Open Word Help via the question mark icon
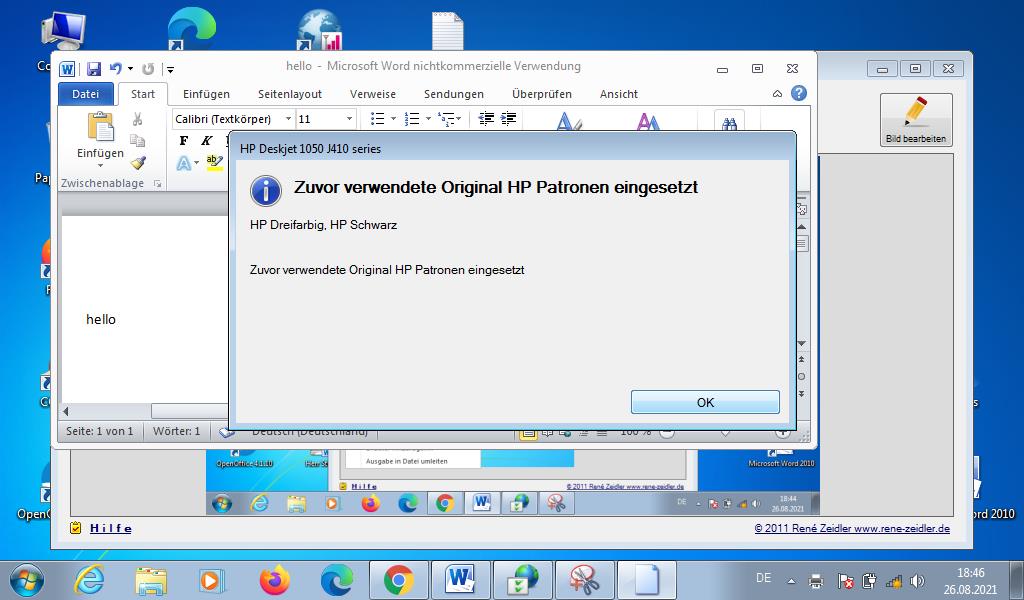The height and width of the screenshot is (600, 1024). [x=799, y=93]
